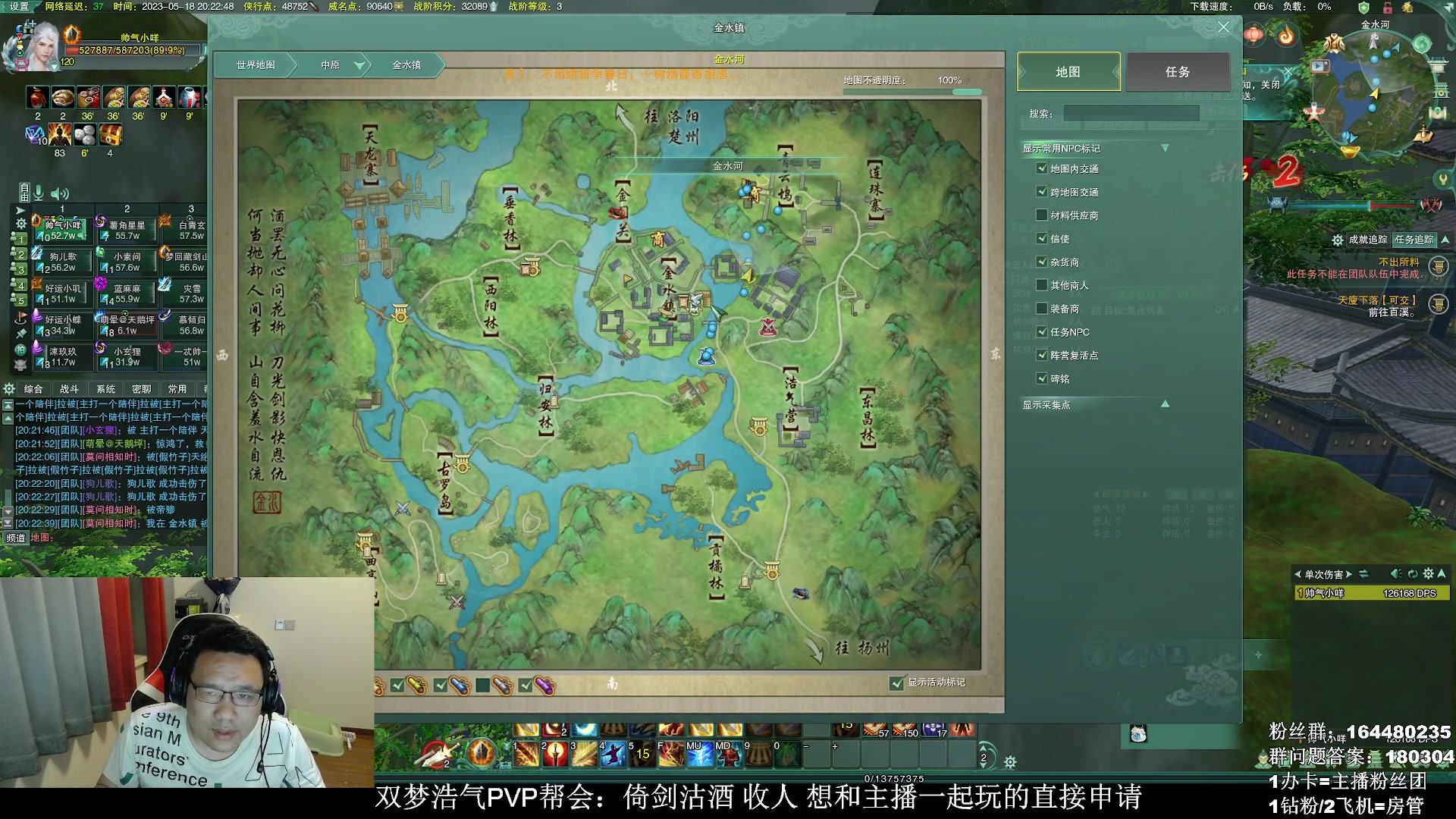Click the 自由 voice mode button
The image size is (1456, 819).
(24, 192)
